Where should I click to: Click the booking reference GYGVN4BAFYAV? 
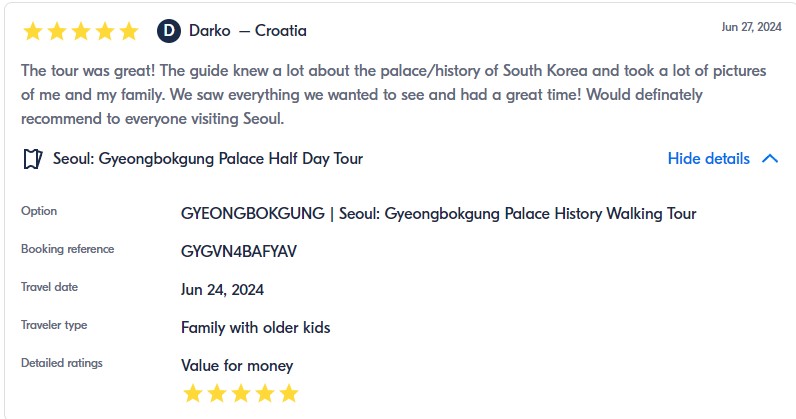tap(239, 251)
